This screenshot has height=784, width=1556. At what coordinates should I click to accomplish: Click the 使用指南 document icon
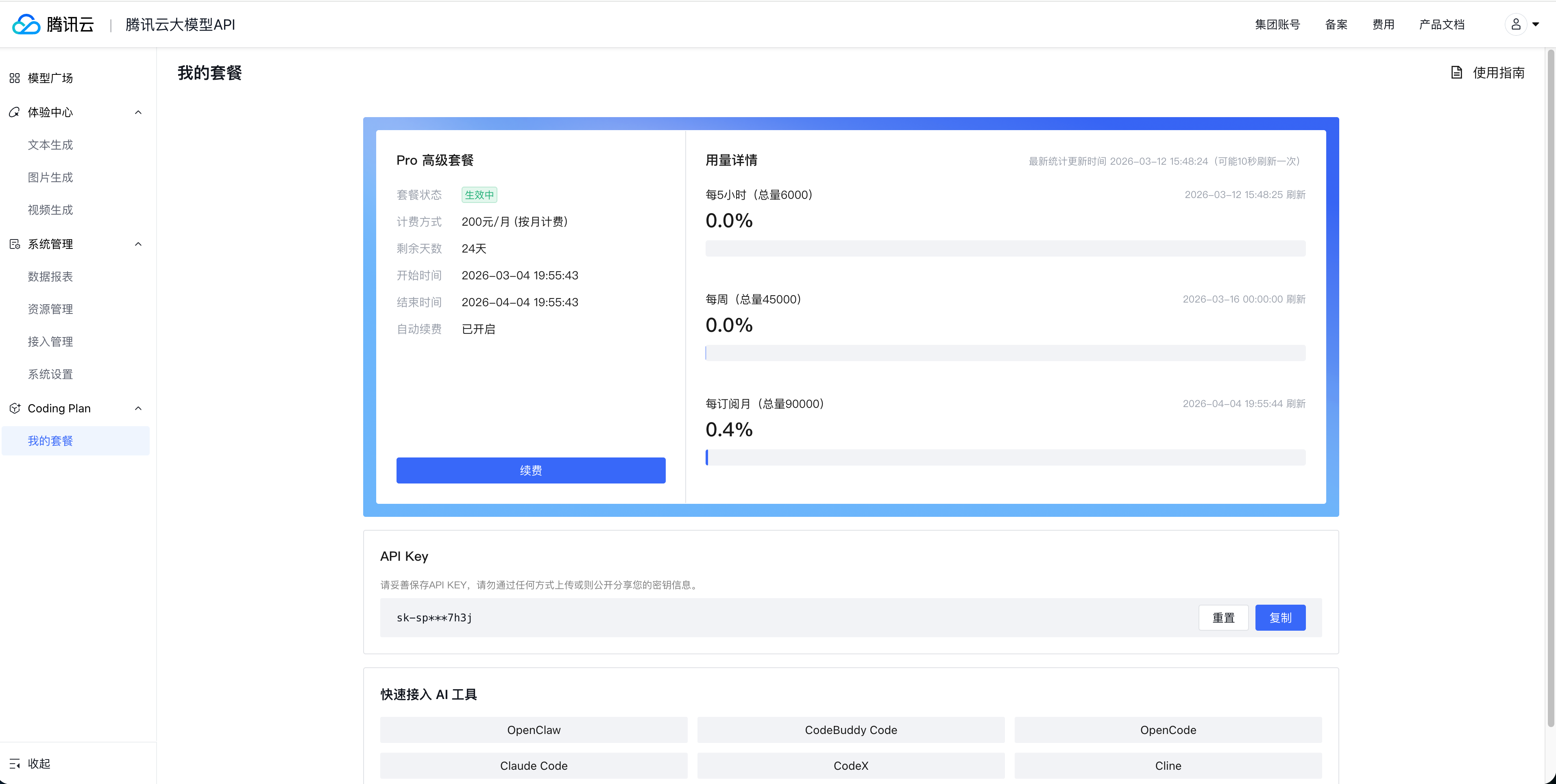tap(1456, 73)
